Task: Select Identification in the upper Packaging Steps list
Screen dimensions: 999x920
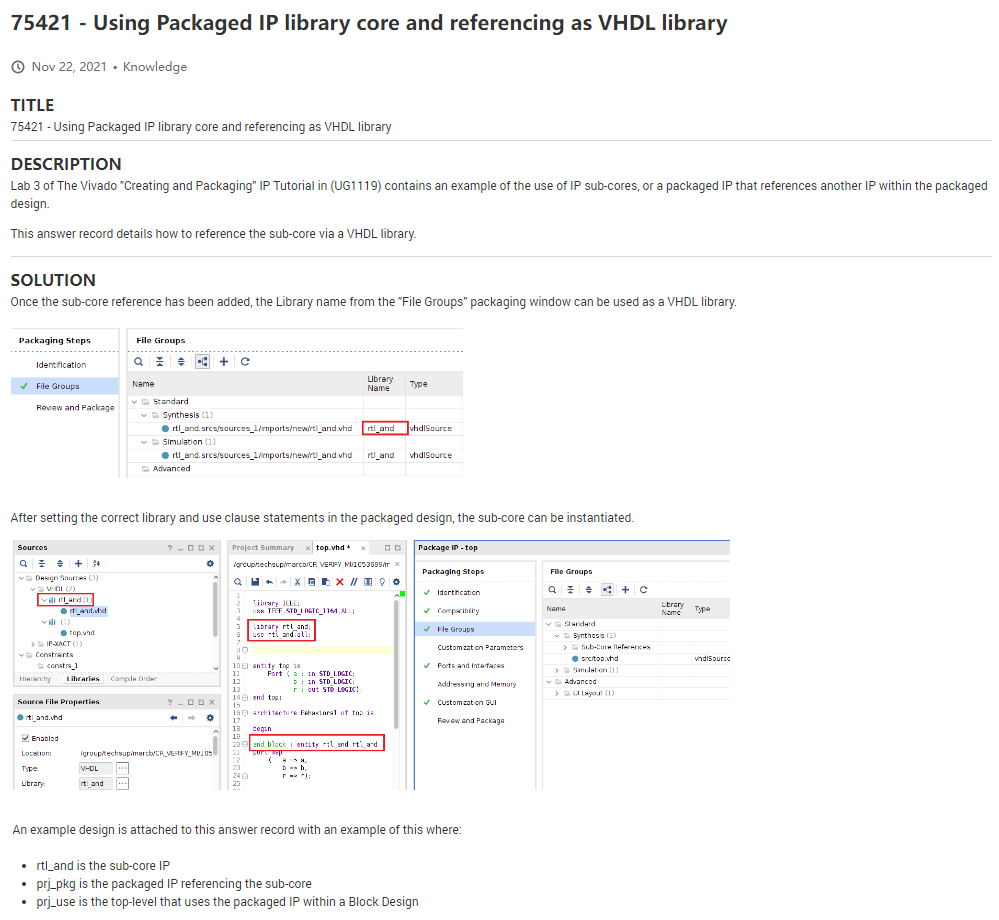Action: click(x=61, y=365)
